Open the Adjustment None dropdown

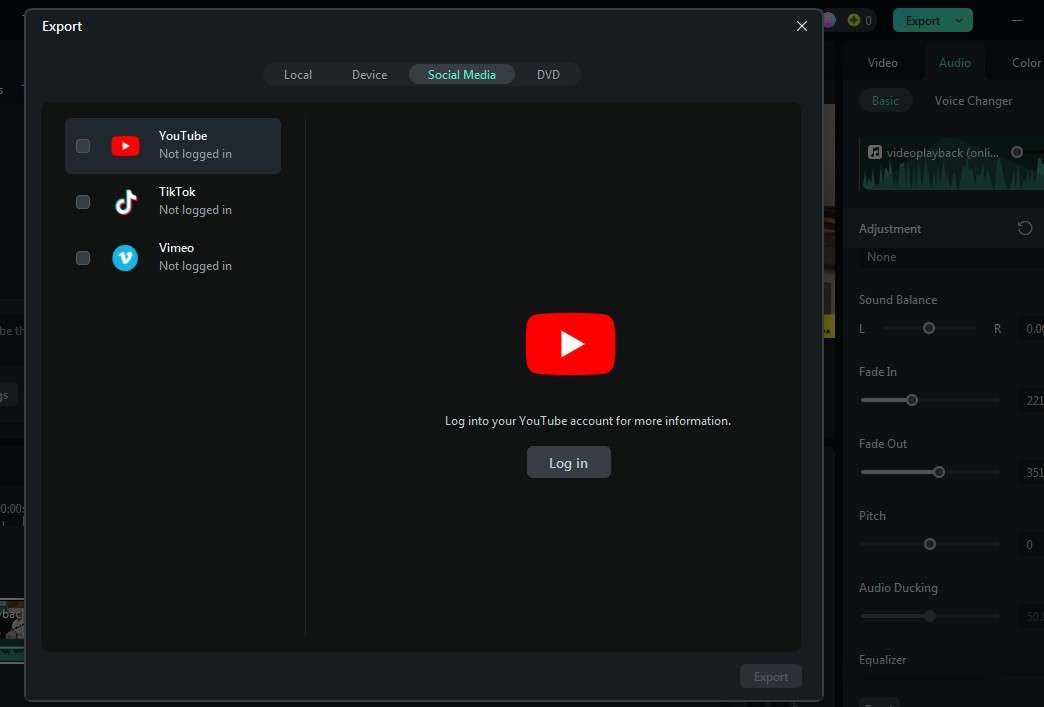952,257
